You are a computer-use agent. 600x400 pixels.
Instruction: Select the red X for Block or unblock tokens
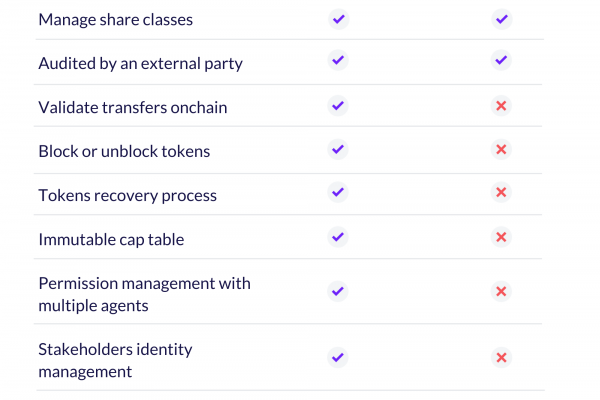pyautogui.click(x=501, y=149)
